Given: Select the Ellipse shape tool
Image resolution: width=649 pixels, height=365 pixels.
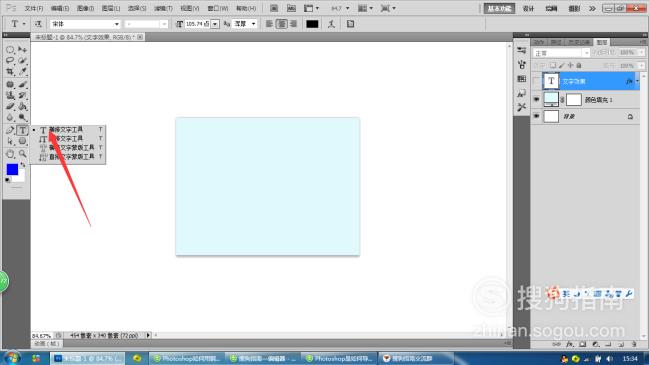Looking at the screenshot, I should (x=23, y=142).
